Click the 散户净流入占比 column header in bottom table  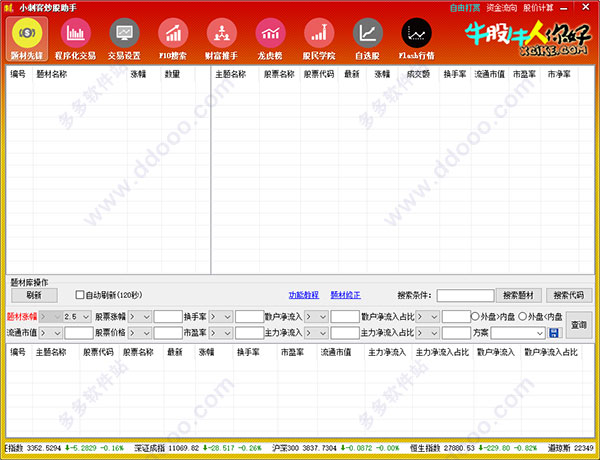551,352
